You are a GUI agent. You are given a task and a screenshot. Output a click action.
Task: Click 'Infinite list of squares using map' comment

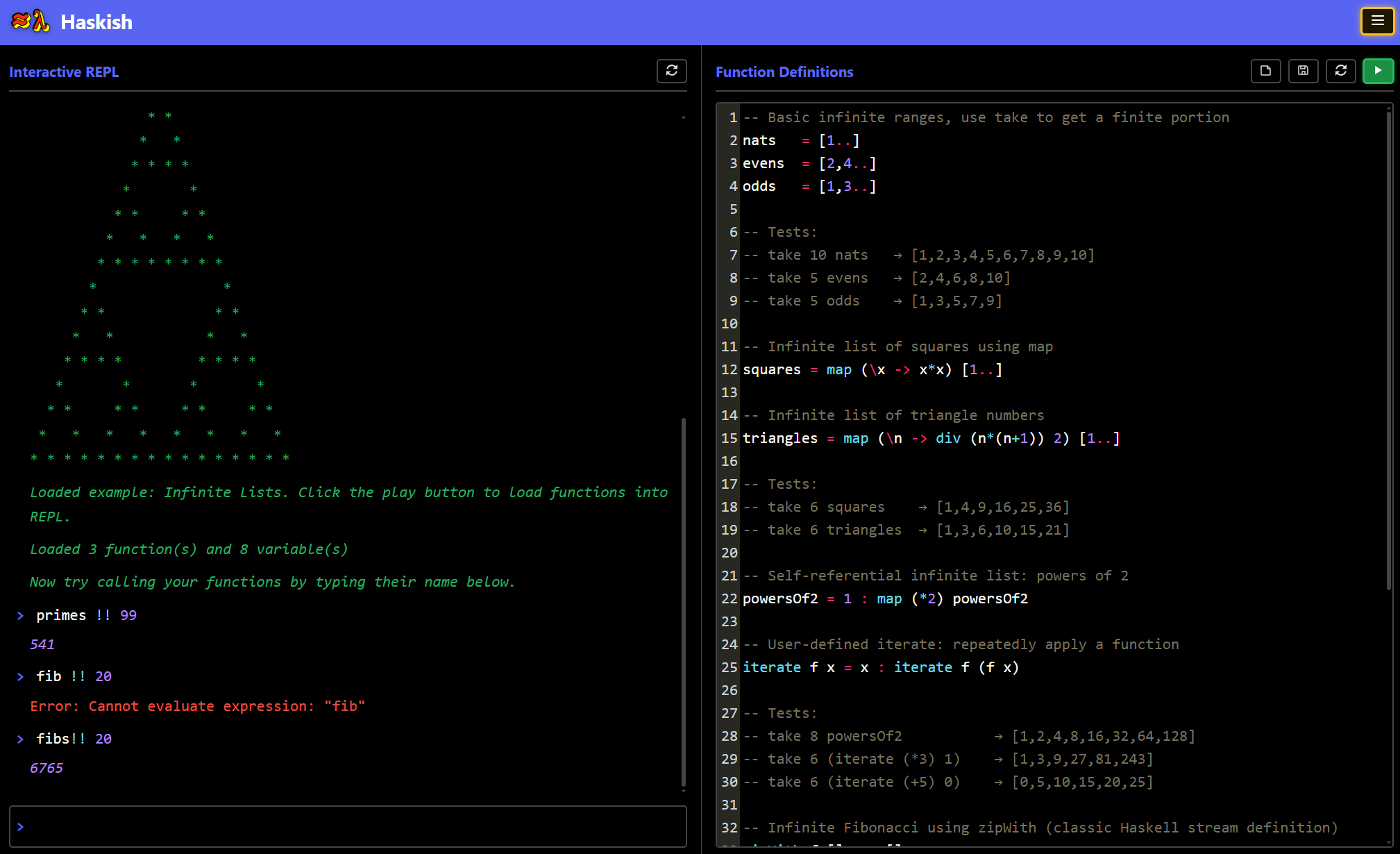point(897,346)
